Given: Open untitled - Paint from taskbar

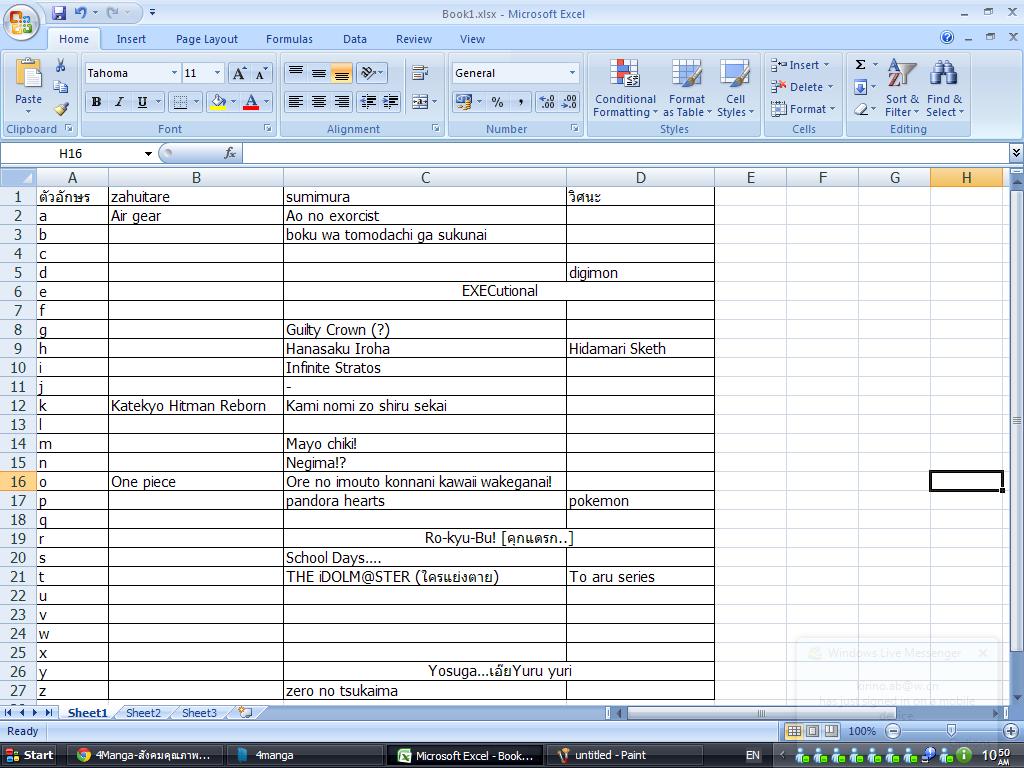Looking at the screenshot, I should coord(623,755).
